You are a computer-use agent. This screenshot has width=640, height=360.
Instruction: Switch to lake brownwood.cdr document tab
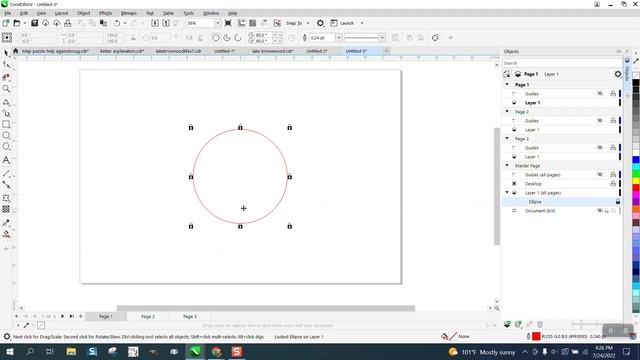point(273,51)
